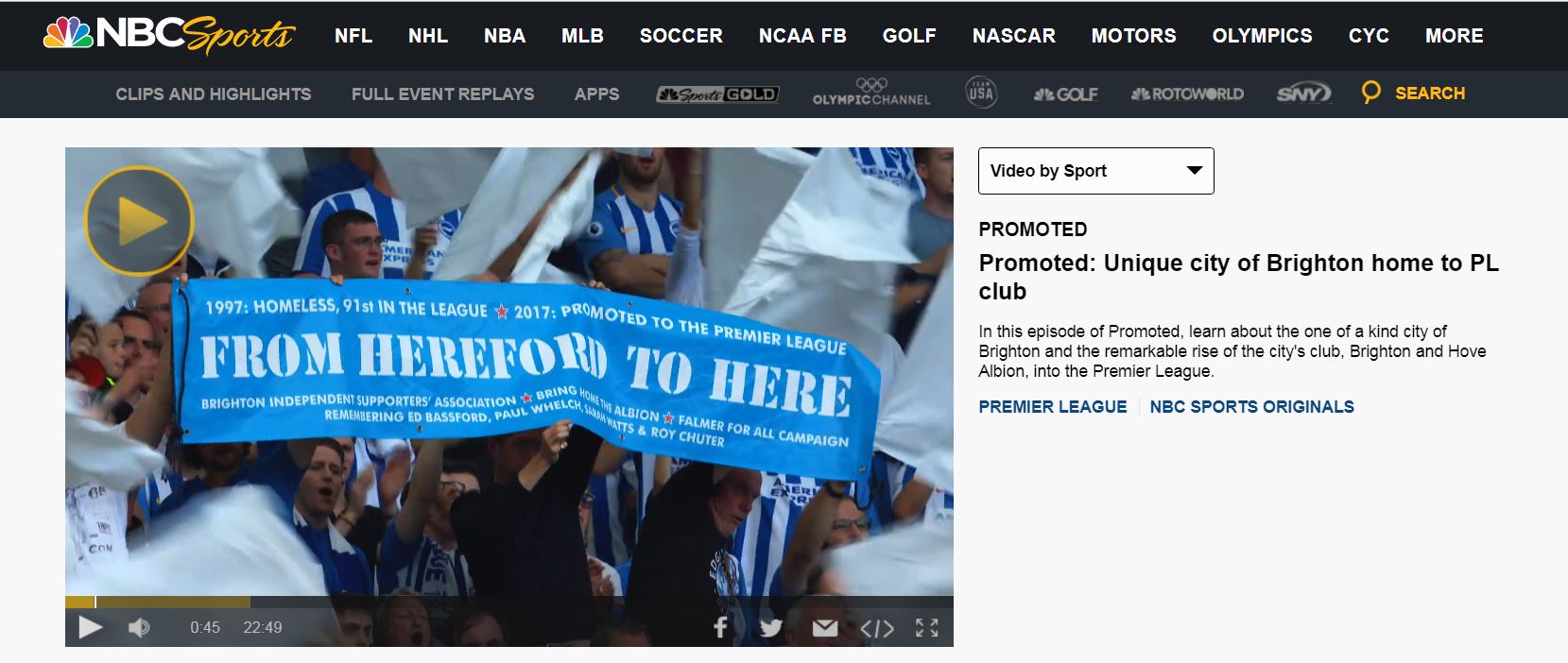This screenshot has height=663, width=1568.
Task: Open the NBC Sports Gold logo link
Action: [x=717, y=94]
